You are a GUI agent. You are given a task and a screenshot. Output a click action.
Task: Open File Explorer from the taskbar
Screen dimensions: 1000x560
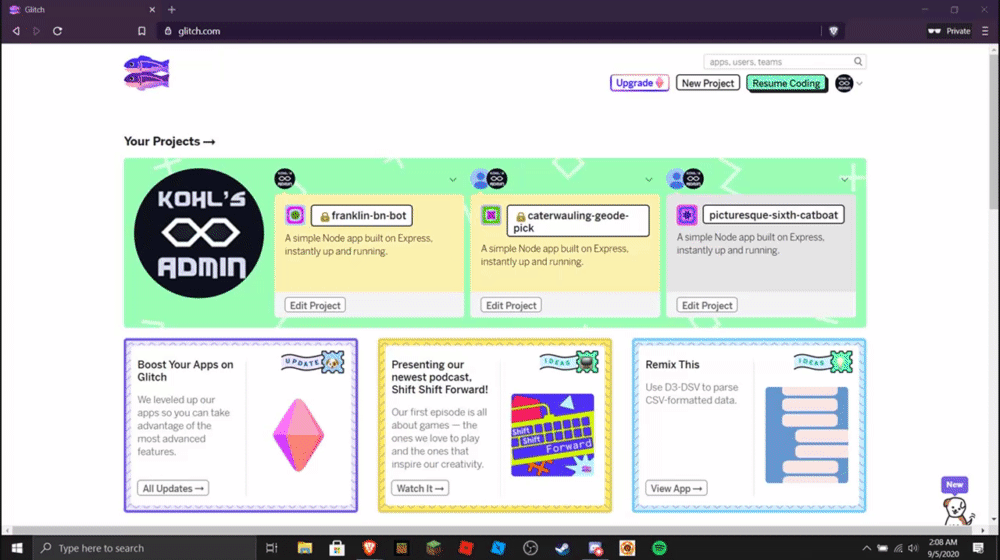(x=305, y=548)
